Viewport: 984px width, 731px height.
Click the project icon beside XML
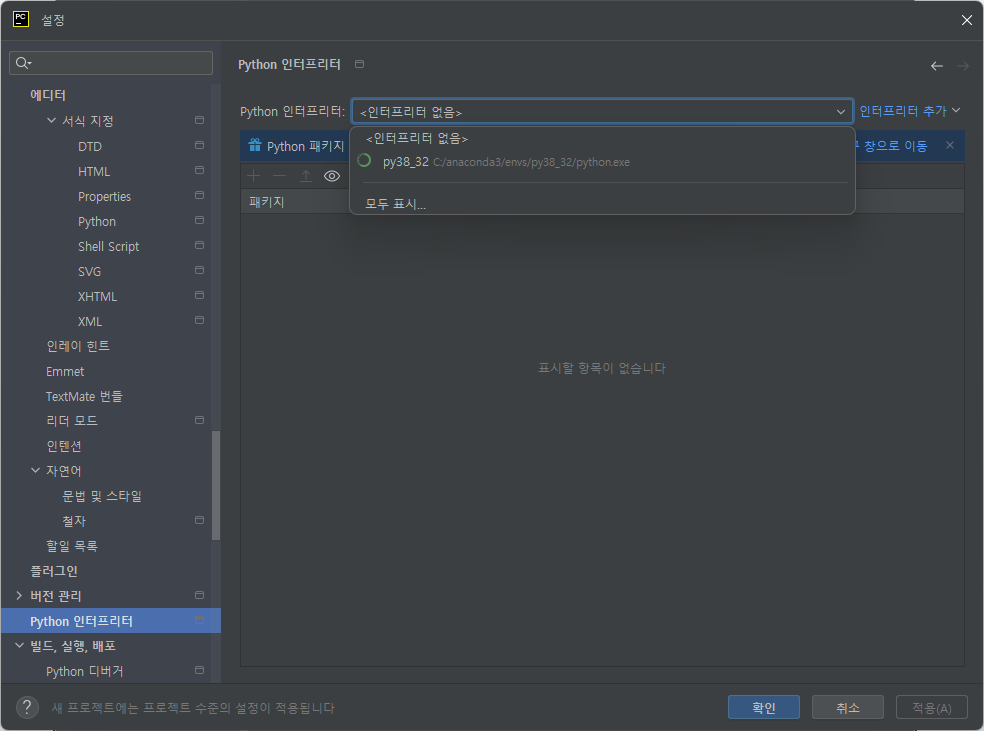click(200, 320)
